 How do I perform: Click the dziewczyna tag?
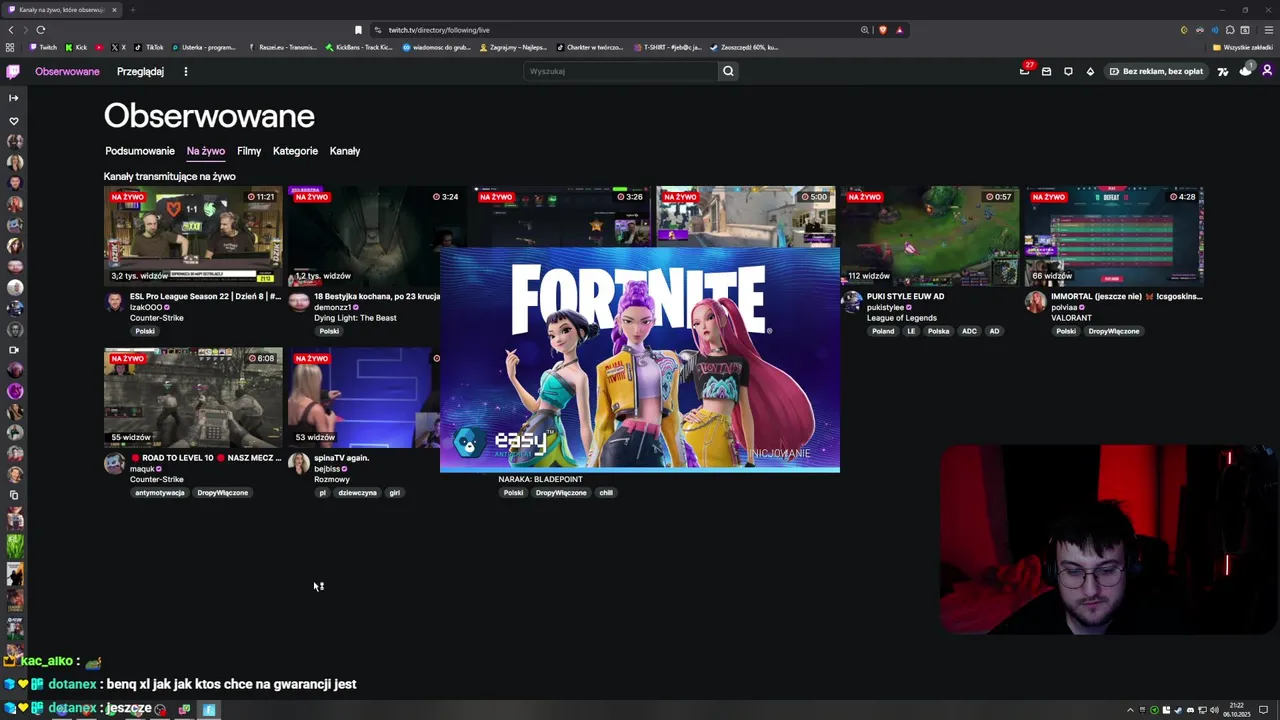(357, 492)
